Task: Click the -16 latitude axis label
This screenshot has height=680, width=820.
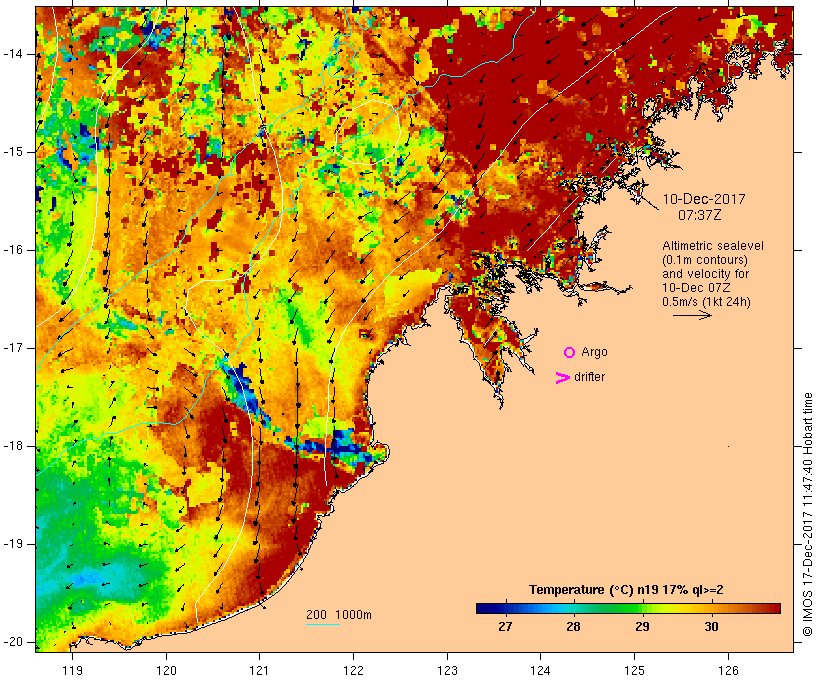Action: pos(13,250)
